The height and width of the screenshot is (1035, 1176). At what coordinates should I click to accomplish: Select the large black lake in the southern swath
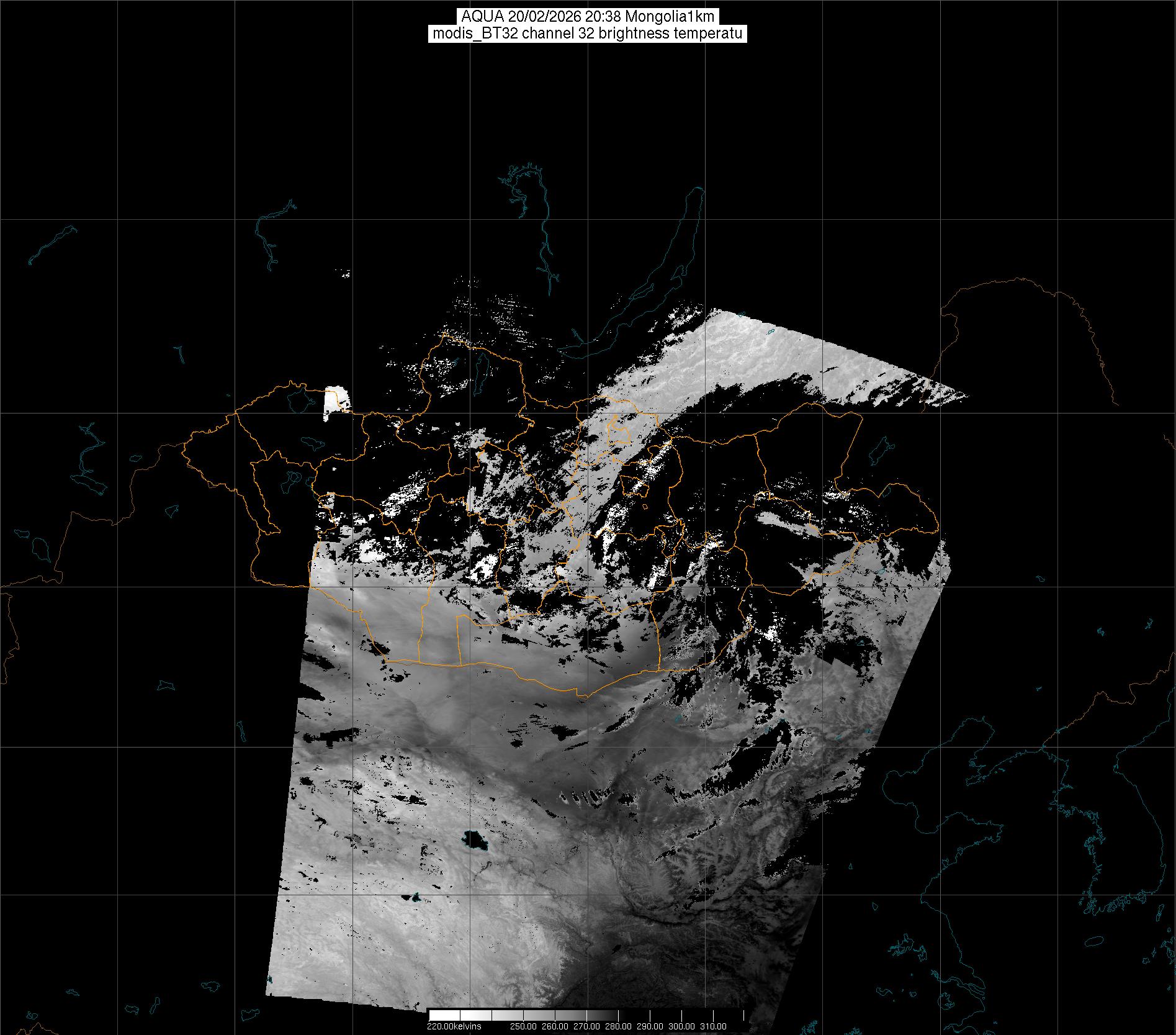[475, 840]
